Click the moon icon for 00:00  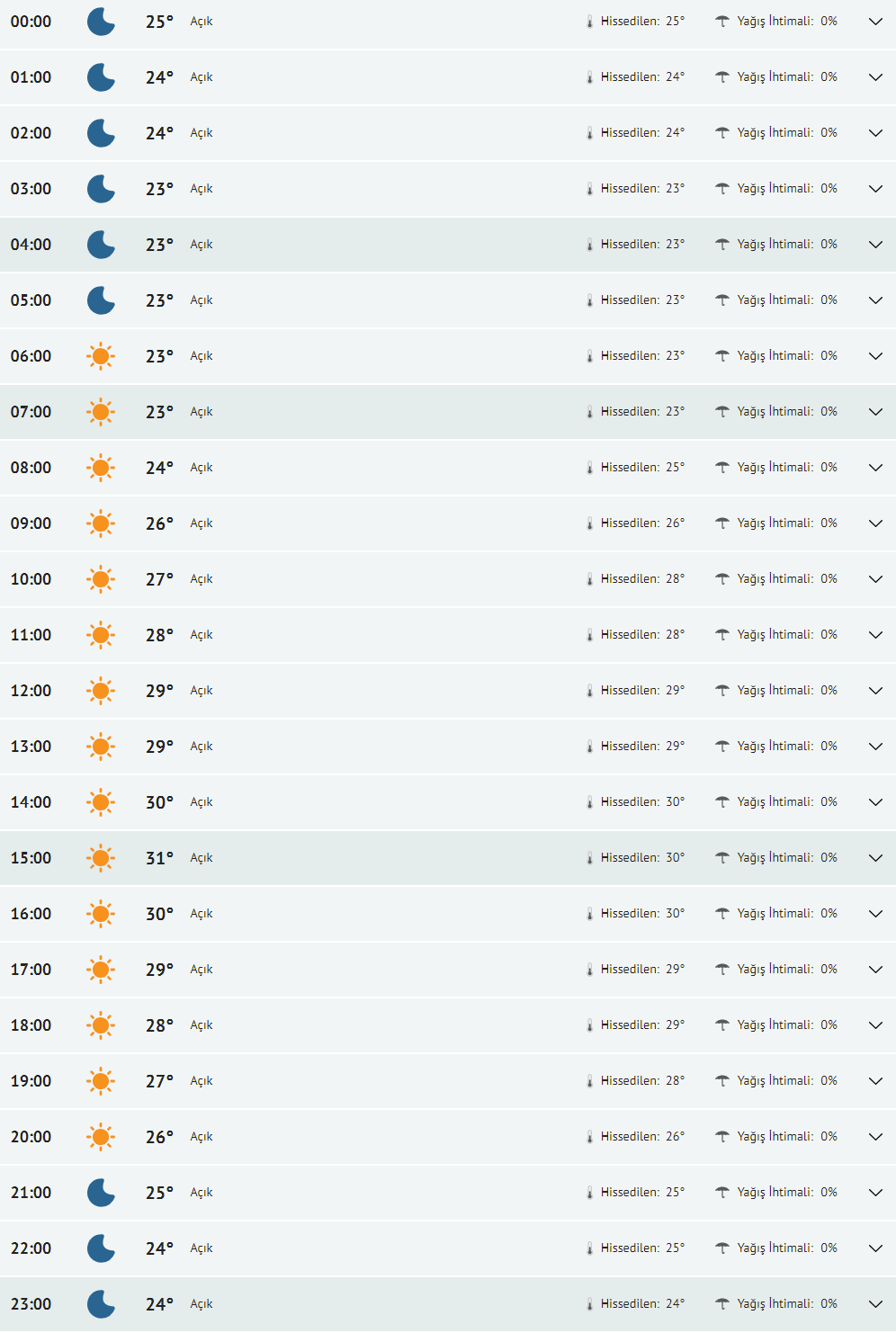click(x=101, y=22)
